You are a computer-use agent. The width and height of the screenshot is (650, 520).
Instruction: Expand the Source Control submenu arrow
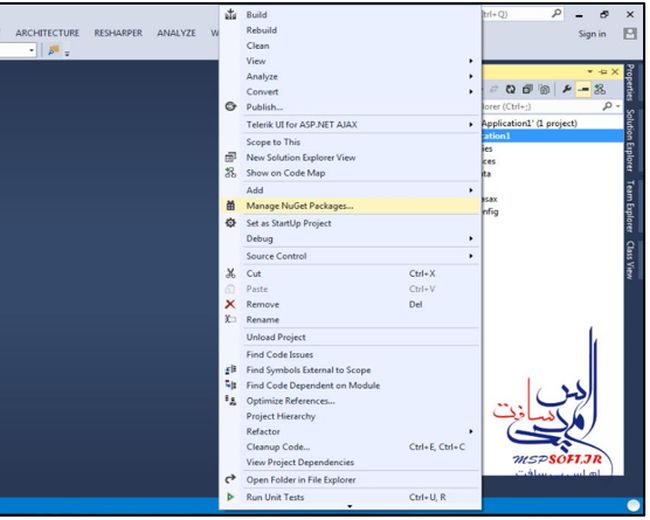(x=471, y=256)
